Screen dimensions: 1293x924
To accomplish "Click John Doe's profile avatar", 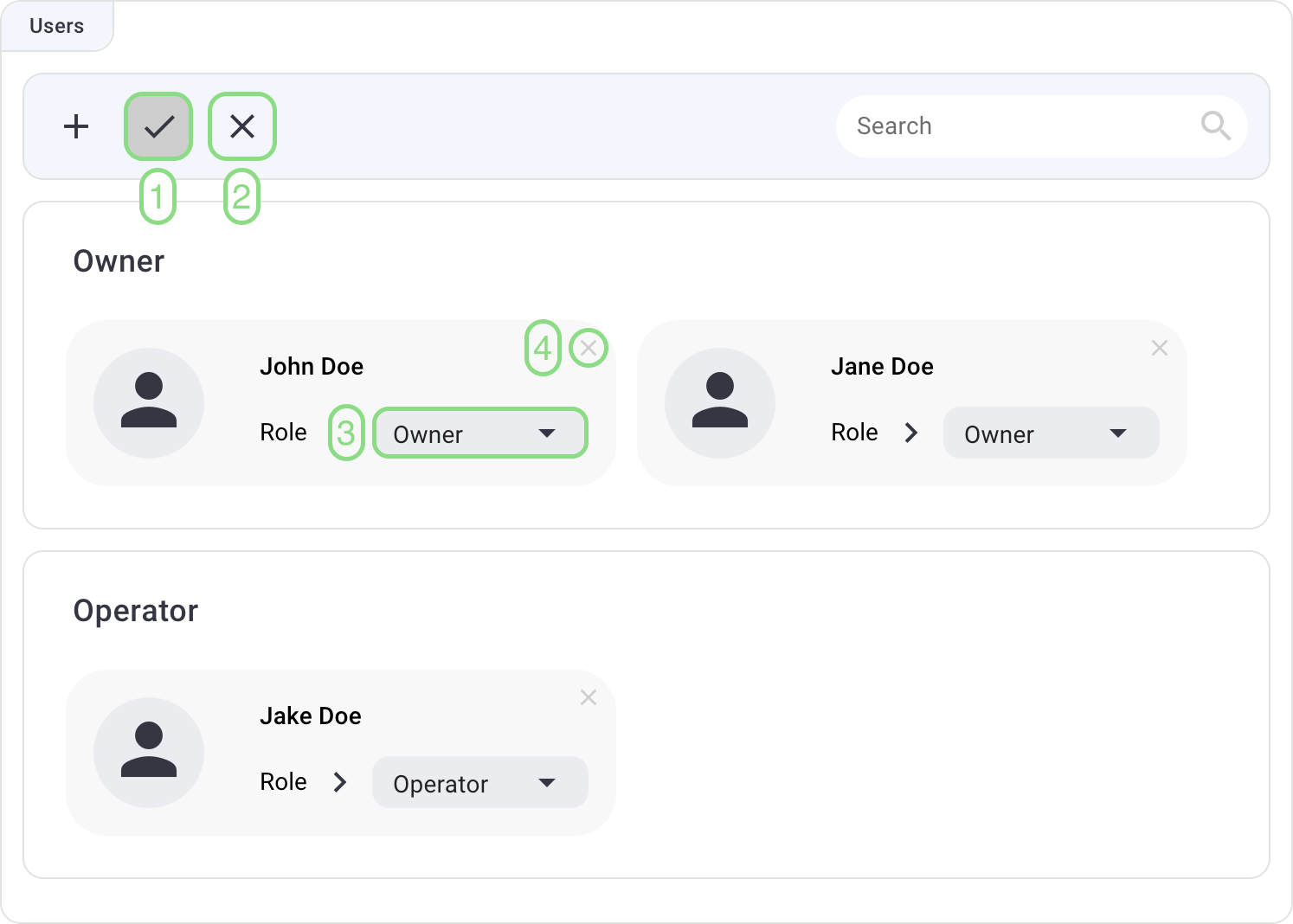I will 149,402.
